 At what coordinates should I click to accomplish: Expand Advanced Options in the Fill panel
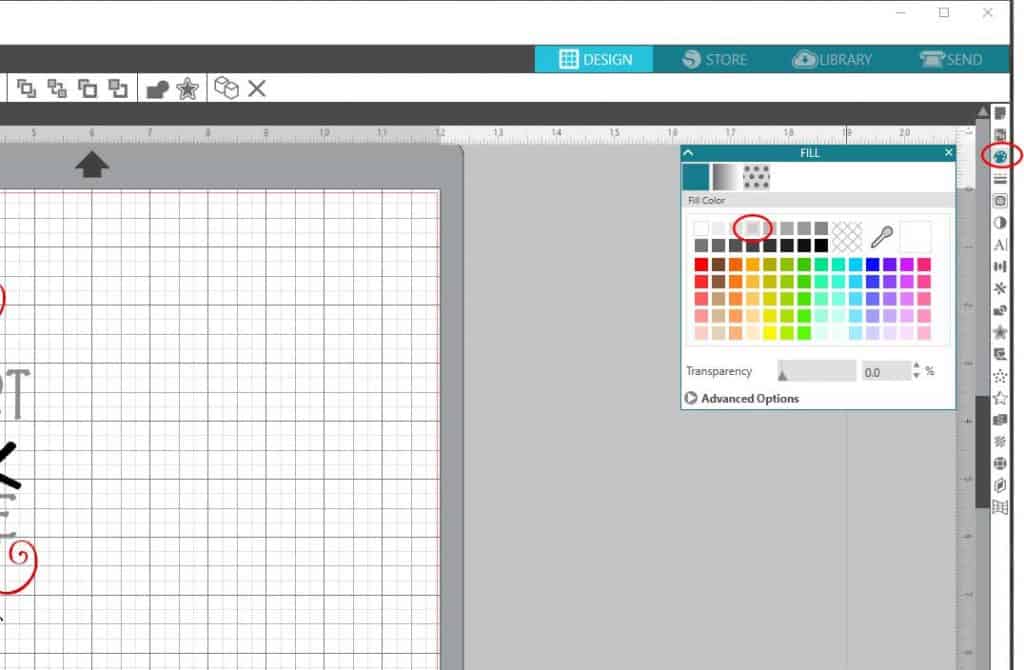(x=742, y=398)
